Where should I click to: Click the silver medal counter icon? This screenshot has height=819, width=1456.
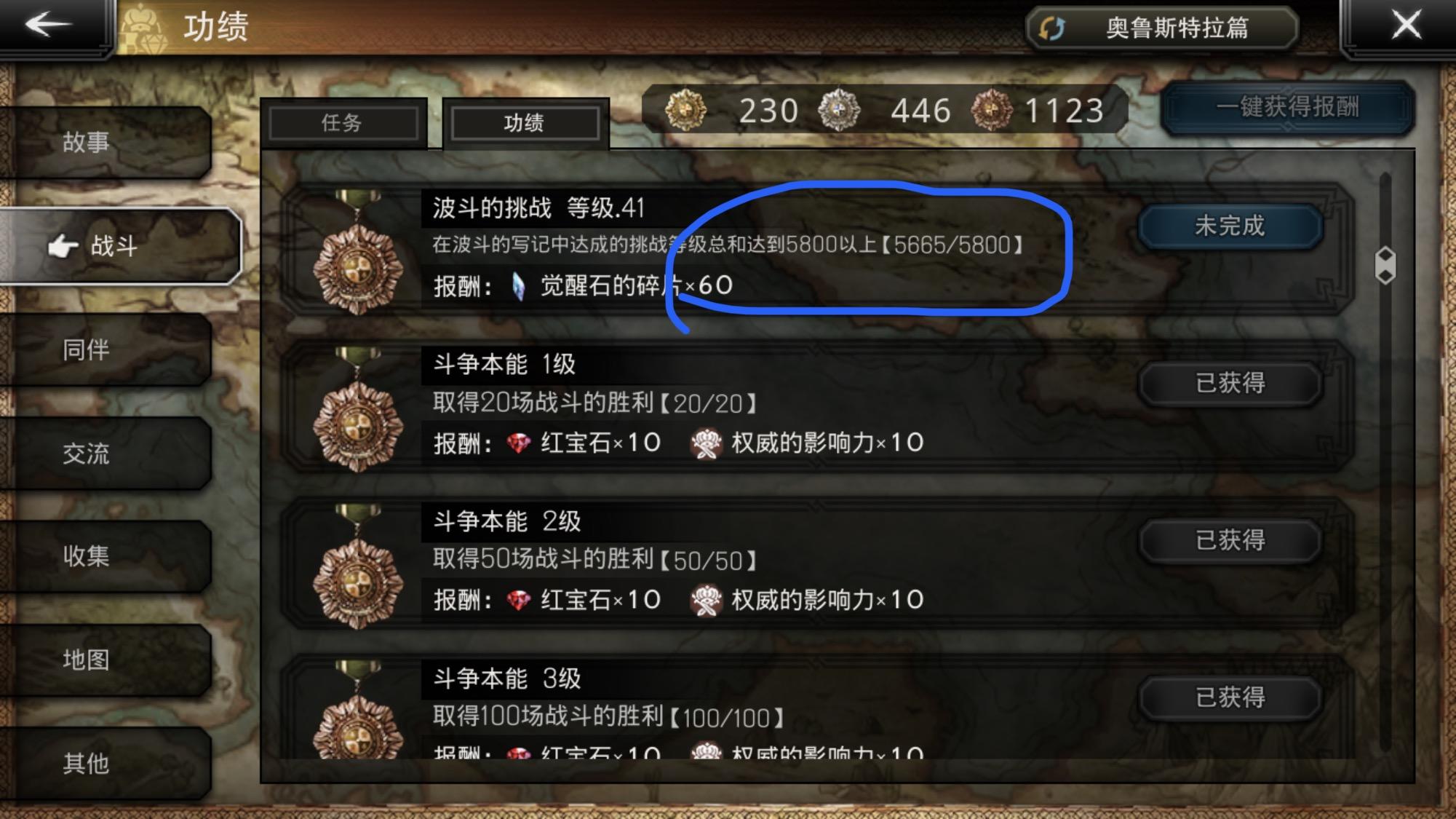(x=838, y=111)
